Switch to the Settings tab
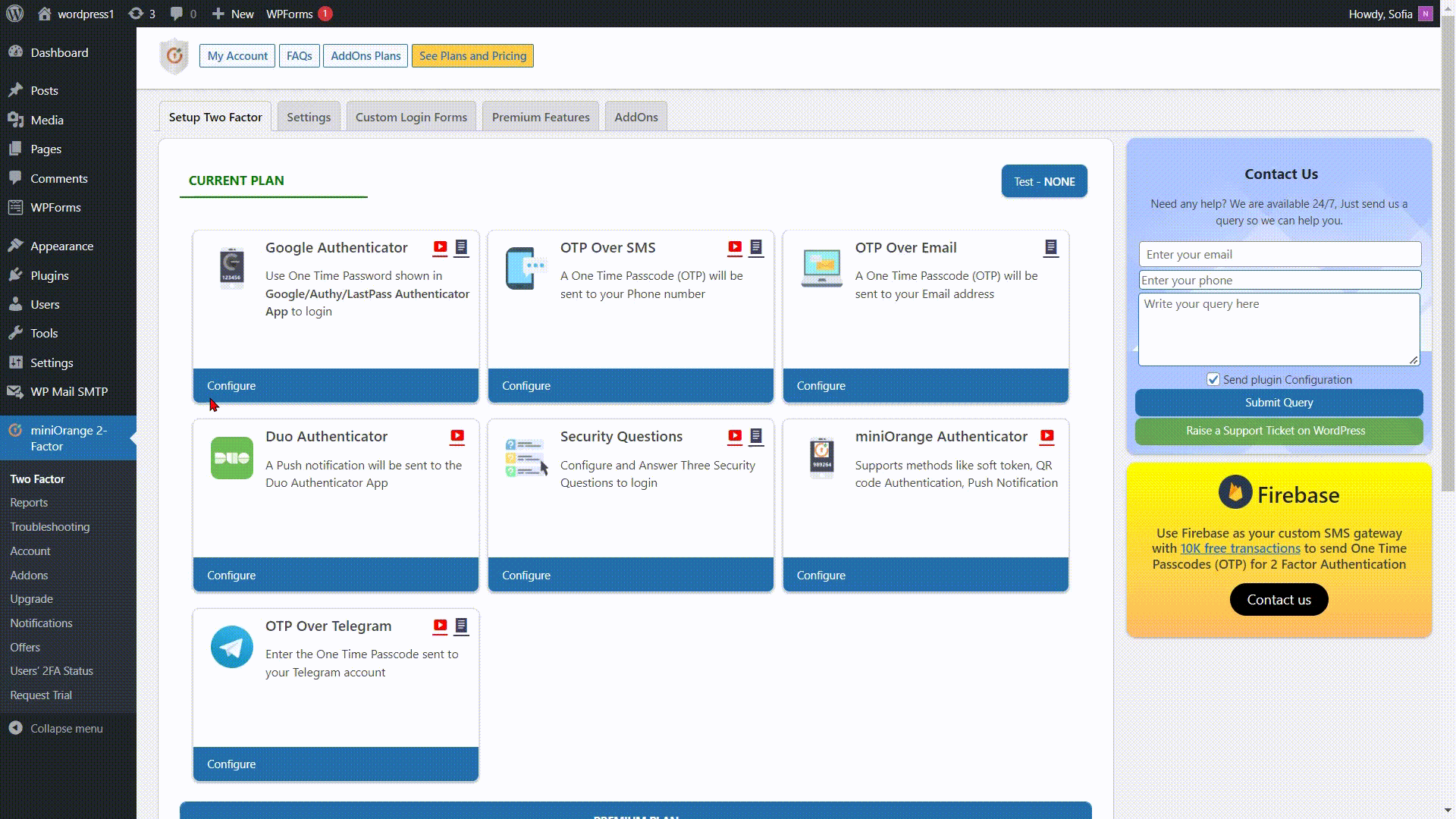Screen dimensions: 1456x819 point(308,117)
